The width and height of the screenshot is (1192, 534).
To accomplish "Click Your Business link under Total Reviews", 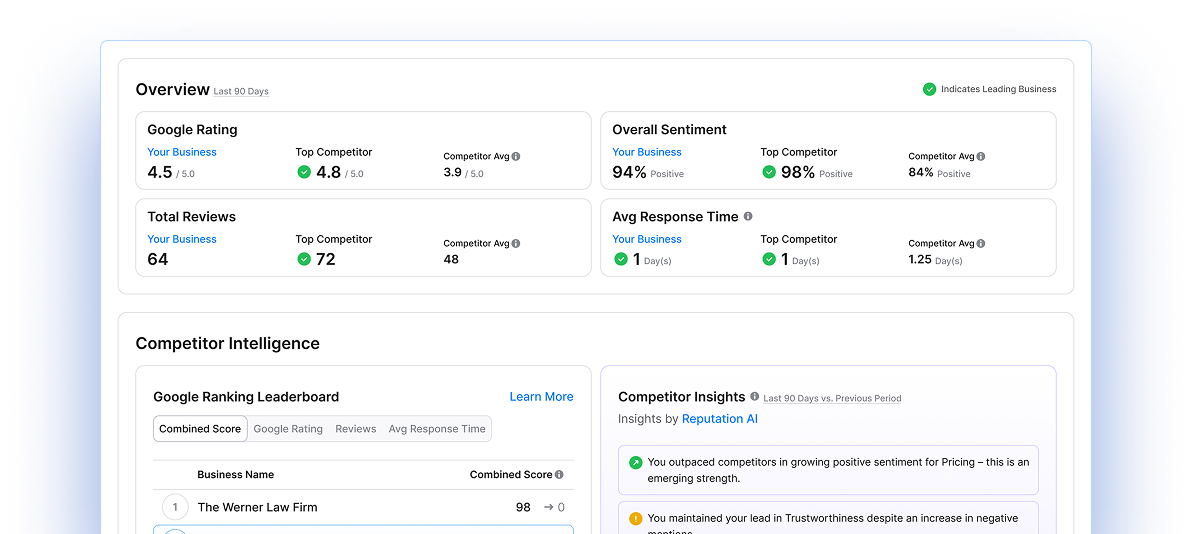I will pyautogui.click(x=182, y=239).
